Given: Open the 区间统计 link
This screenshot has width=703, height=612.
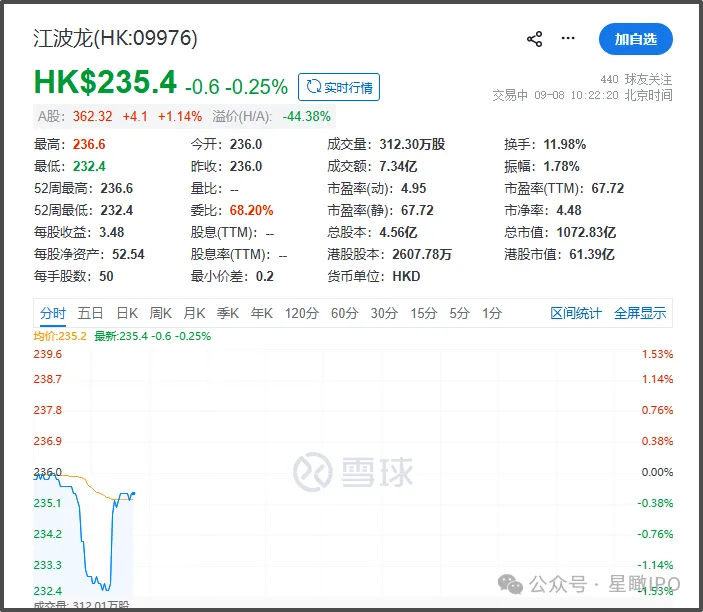Looking at the screenshot, I should click(576, 313).
